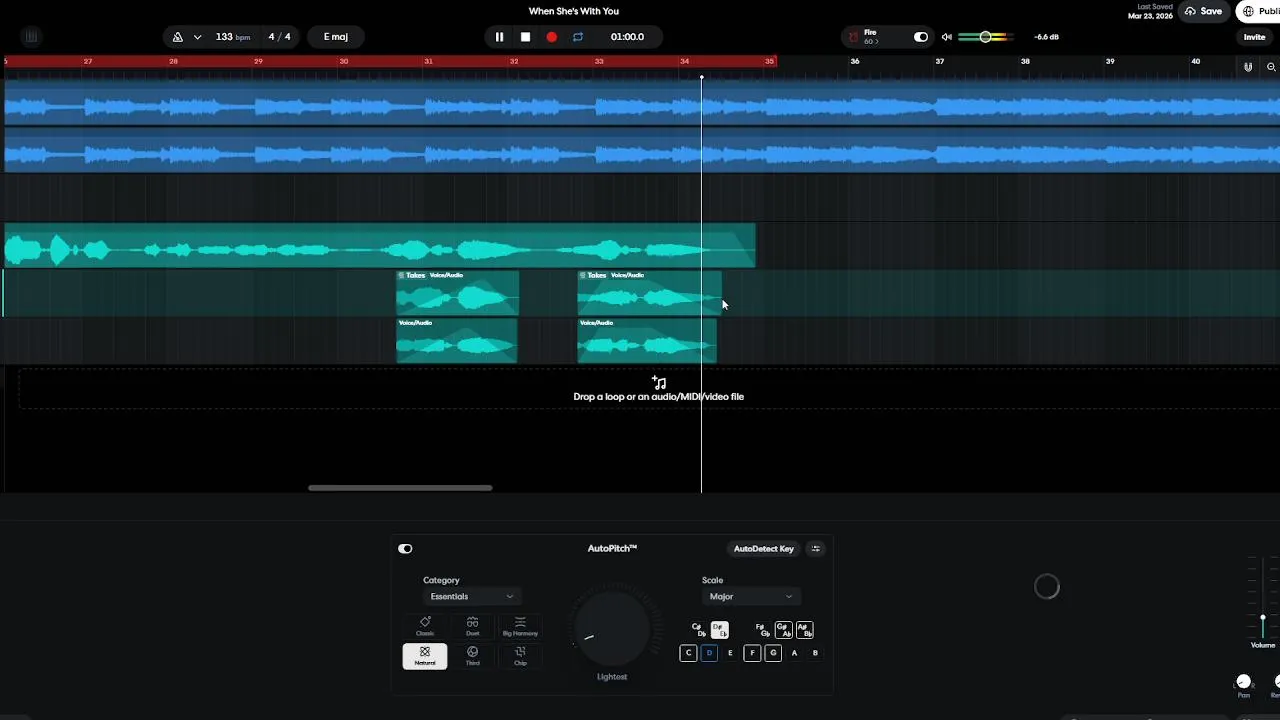Toggle the Fire mastering switch
1280x720 pixels.
tap(921, 37)
